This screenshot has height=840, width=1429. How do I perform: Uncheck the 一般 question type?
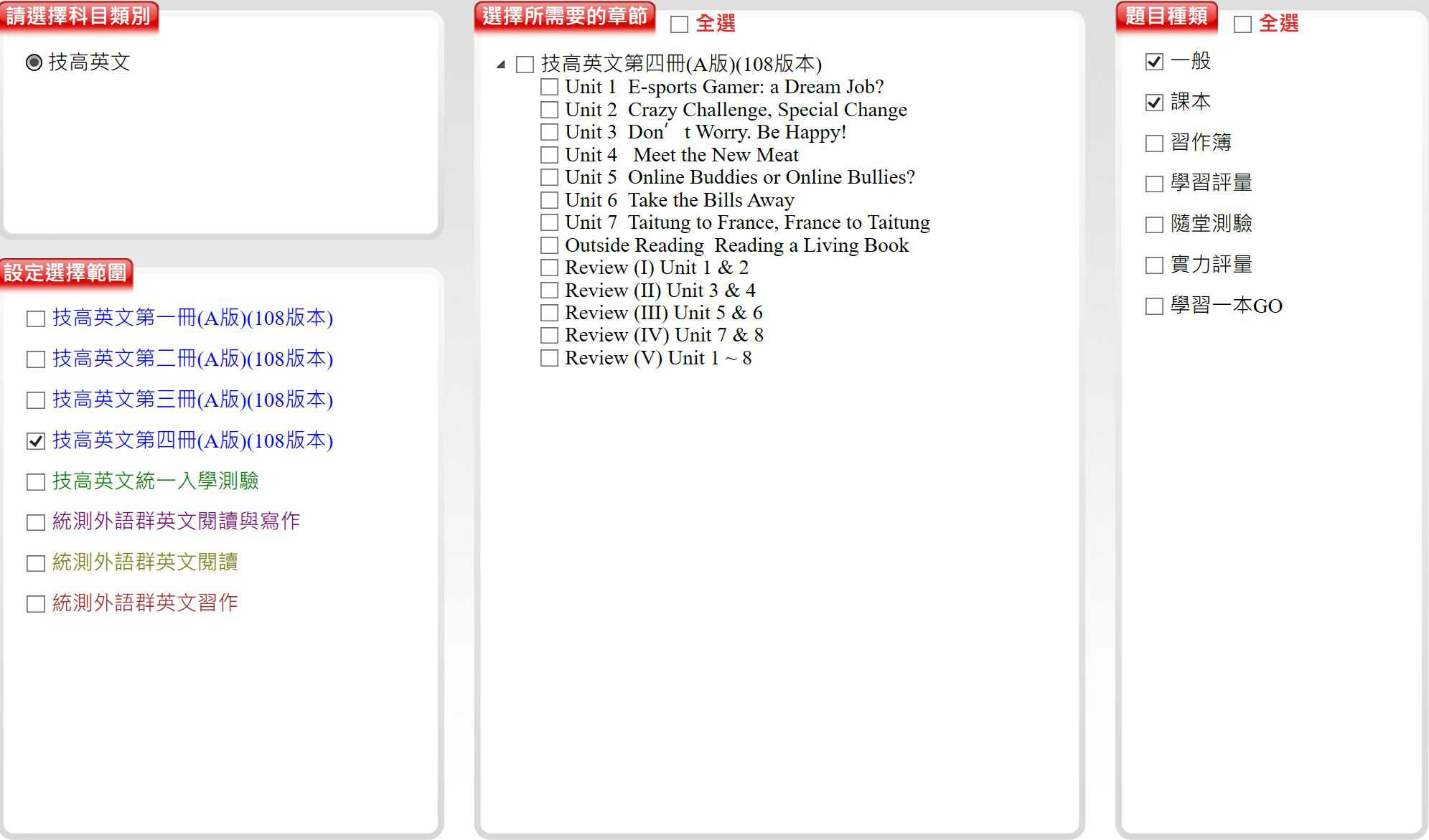(1154, 62)
